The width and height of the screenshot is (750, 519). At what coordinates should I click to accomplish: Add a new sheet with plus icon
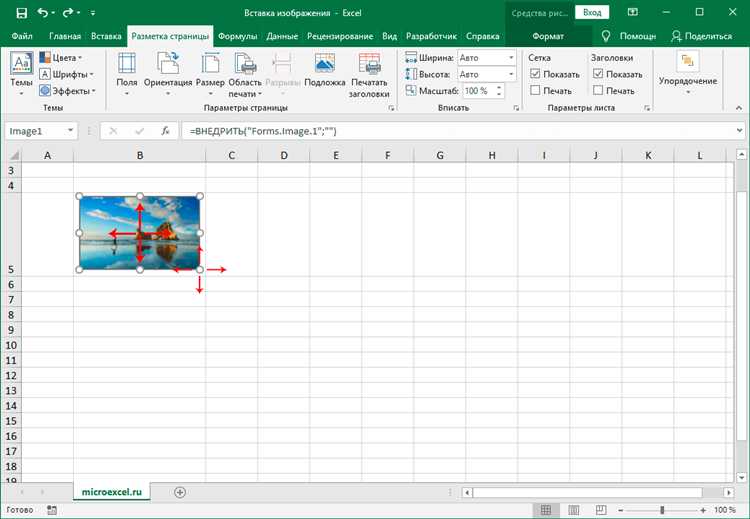(180, 492)
